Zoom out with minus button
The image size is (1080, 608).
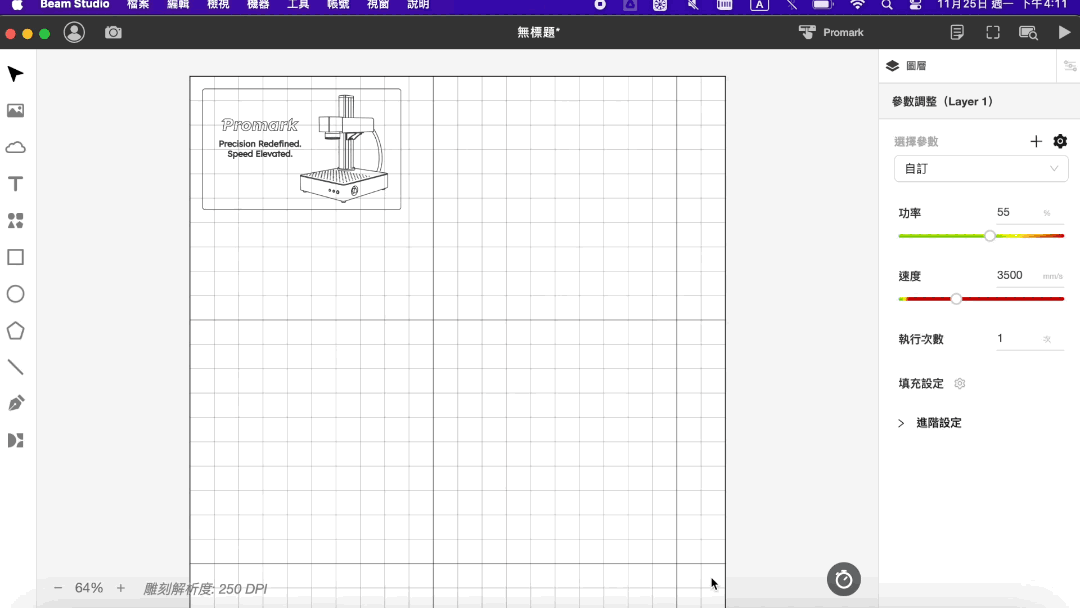click(58, 588)
